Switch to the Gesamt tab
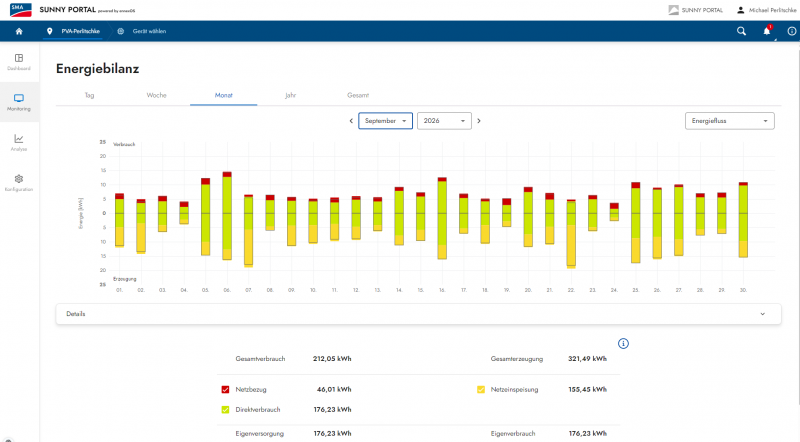Viewport: 800px width, 442px height. (358, 95)
